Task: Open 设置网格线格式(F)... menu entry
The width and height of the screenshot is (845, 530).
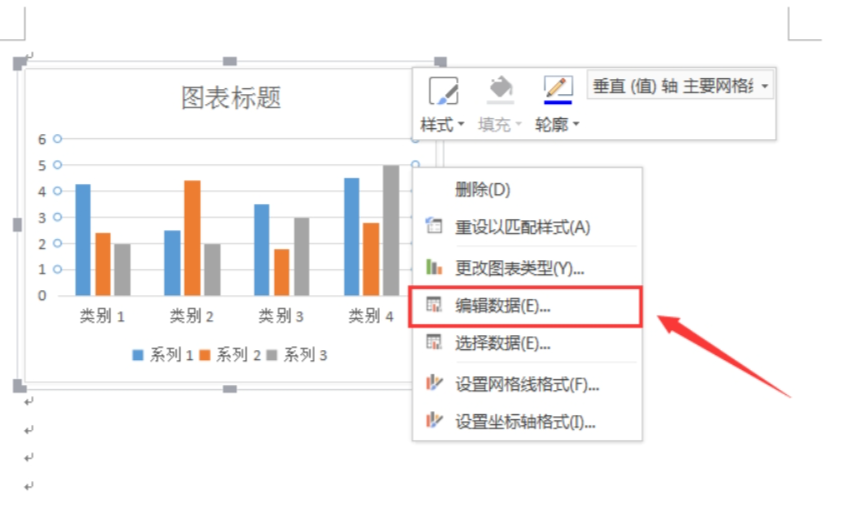Action: point(527,384)
